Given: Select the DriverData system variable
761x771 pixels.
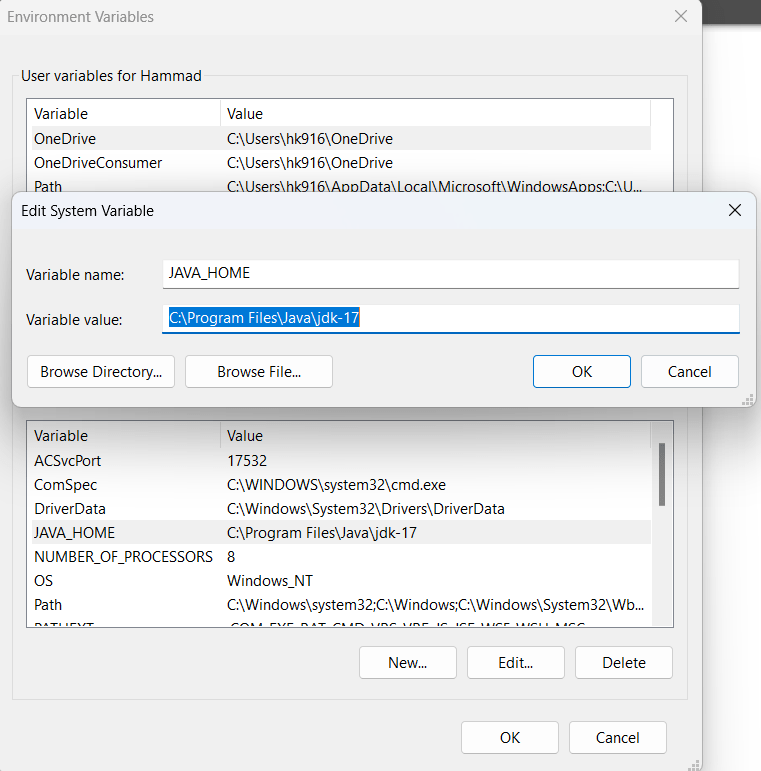Looking at the screenshot, I should pyautogui.click(x=341, y=508).
